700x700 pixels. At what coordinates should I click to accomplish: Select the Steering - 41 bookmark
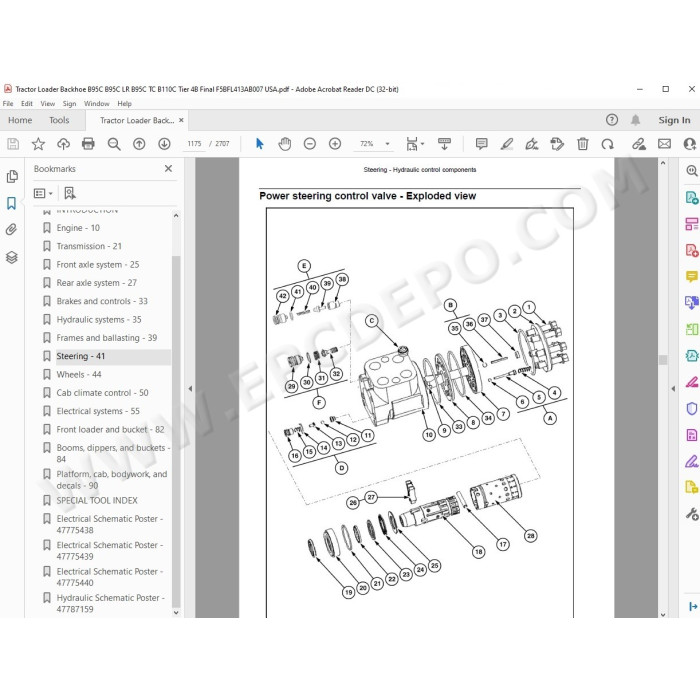pyautogui.click(x=80, y=356)
